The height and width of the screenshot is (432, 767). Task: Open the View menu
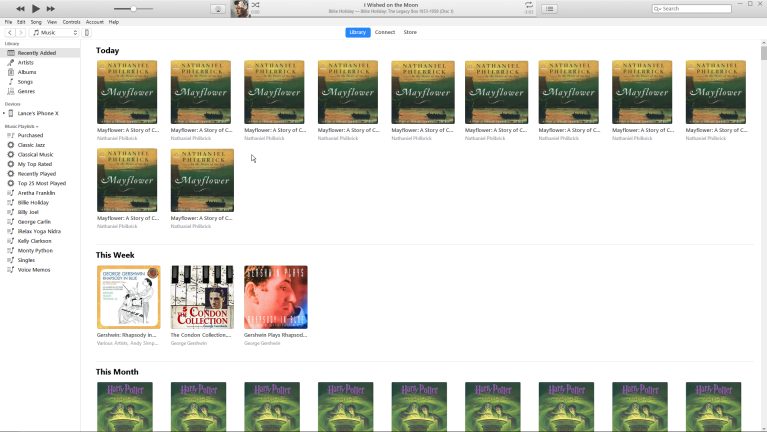pos(52,22)
